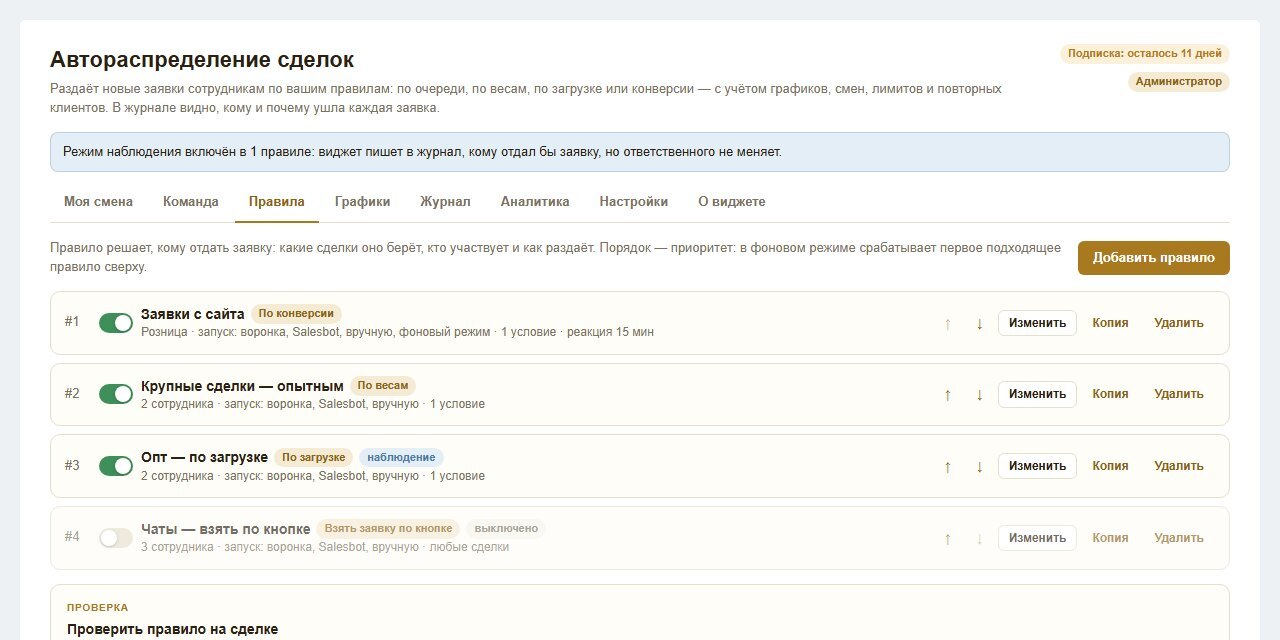The image size is (1280, 640).
Task: Move rule 'Крупные сделки — опытным' up
Action: tap(947, 394)
